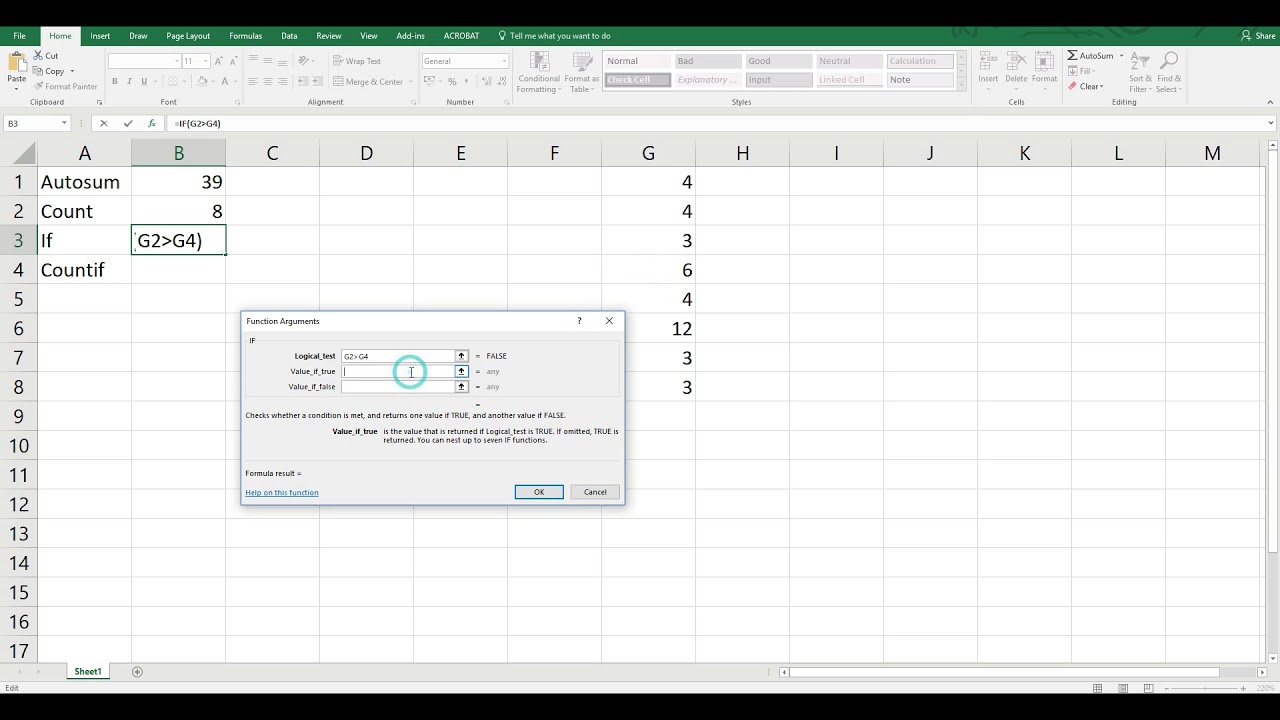Toggle Merge & Center
Viewport: 1280px width, 720px height.
click(369, 81)
